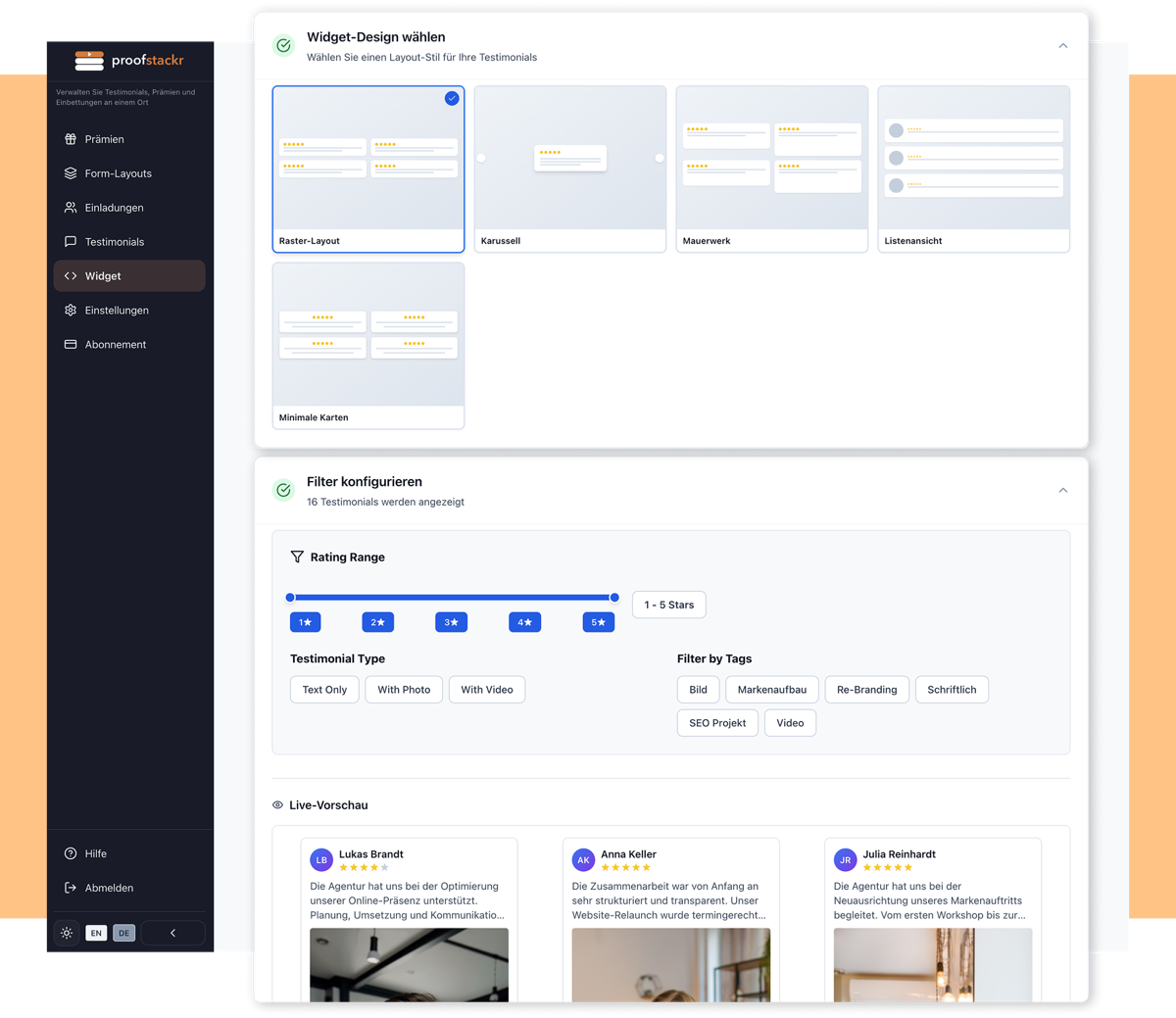Enable the 3-star rating filter
Image resolution: width=1176 pixels, height=1018 pixels.
click(451, 622)
